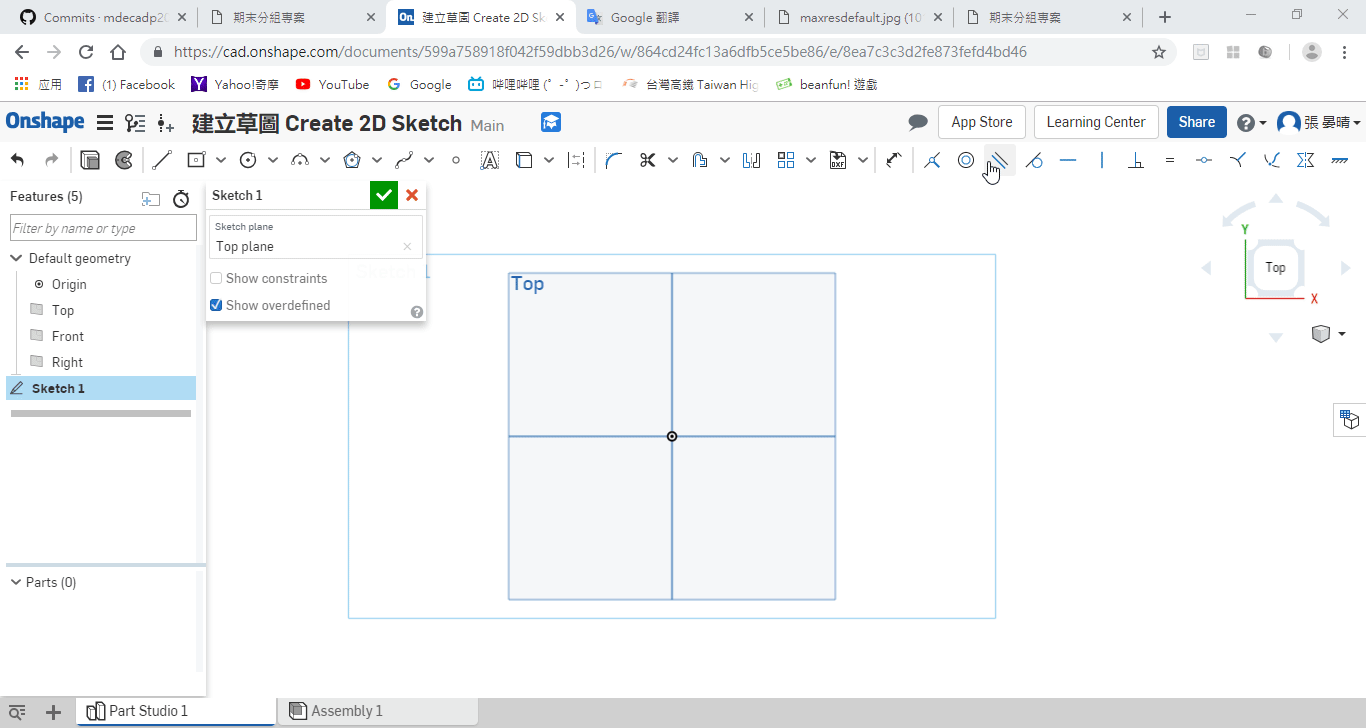Collapse the Parts (0) section
The image size is (1366, 728).
[x=16, y=582]
